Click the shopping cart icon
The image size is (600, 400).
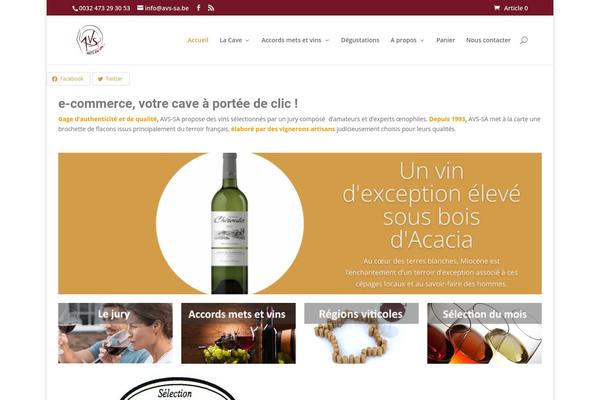coord(497,8)
